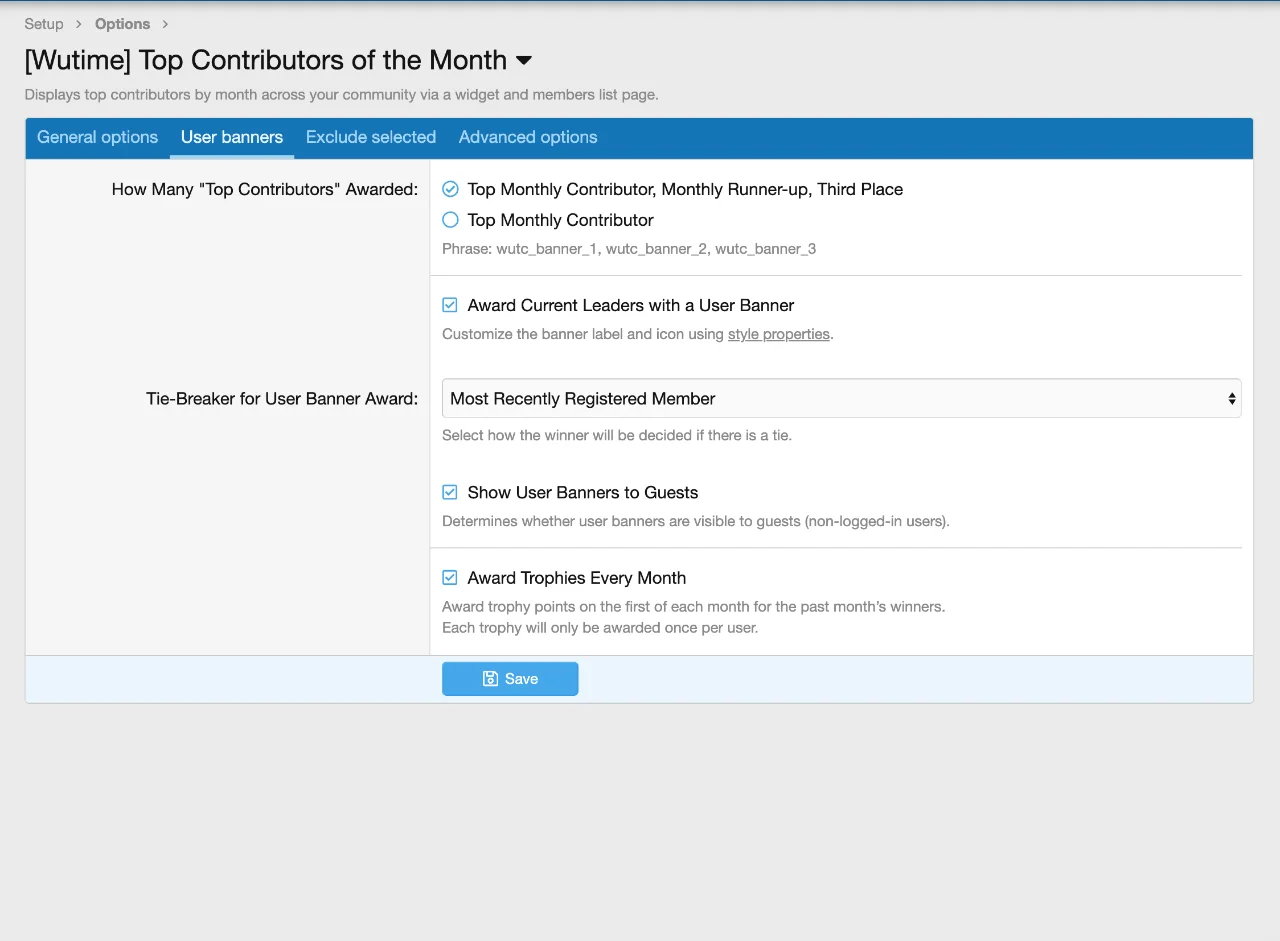1280x941 pixels.
Task: Switch to the General options tab
Action: point(97,138)
